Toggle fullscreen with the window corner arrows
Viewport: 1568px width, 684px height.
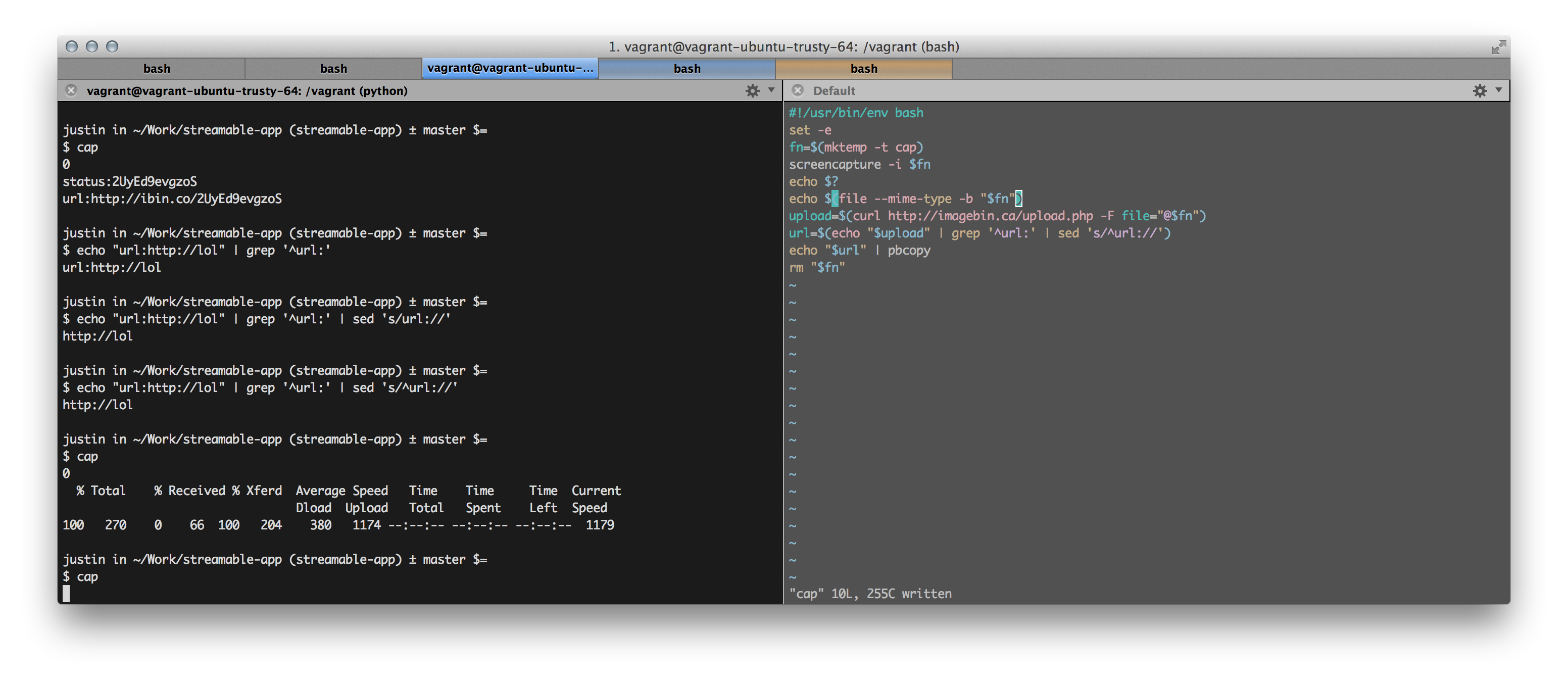pyautogui.click(x=1499, y=47)
